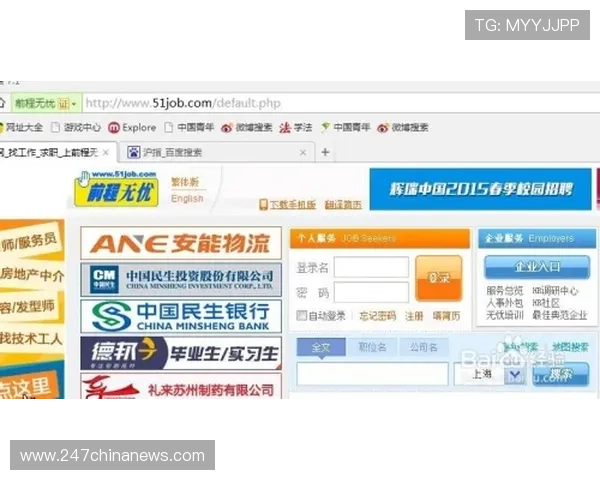600x480 pixels.
Task: Click the 下载手机版 link
Action: (x=293, y=205)
